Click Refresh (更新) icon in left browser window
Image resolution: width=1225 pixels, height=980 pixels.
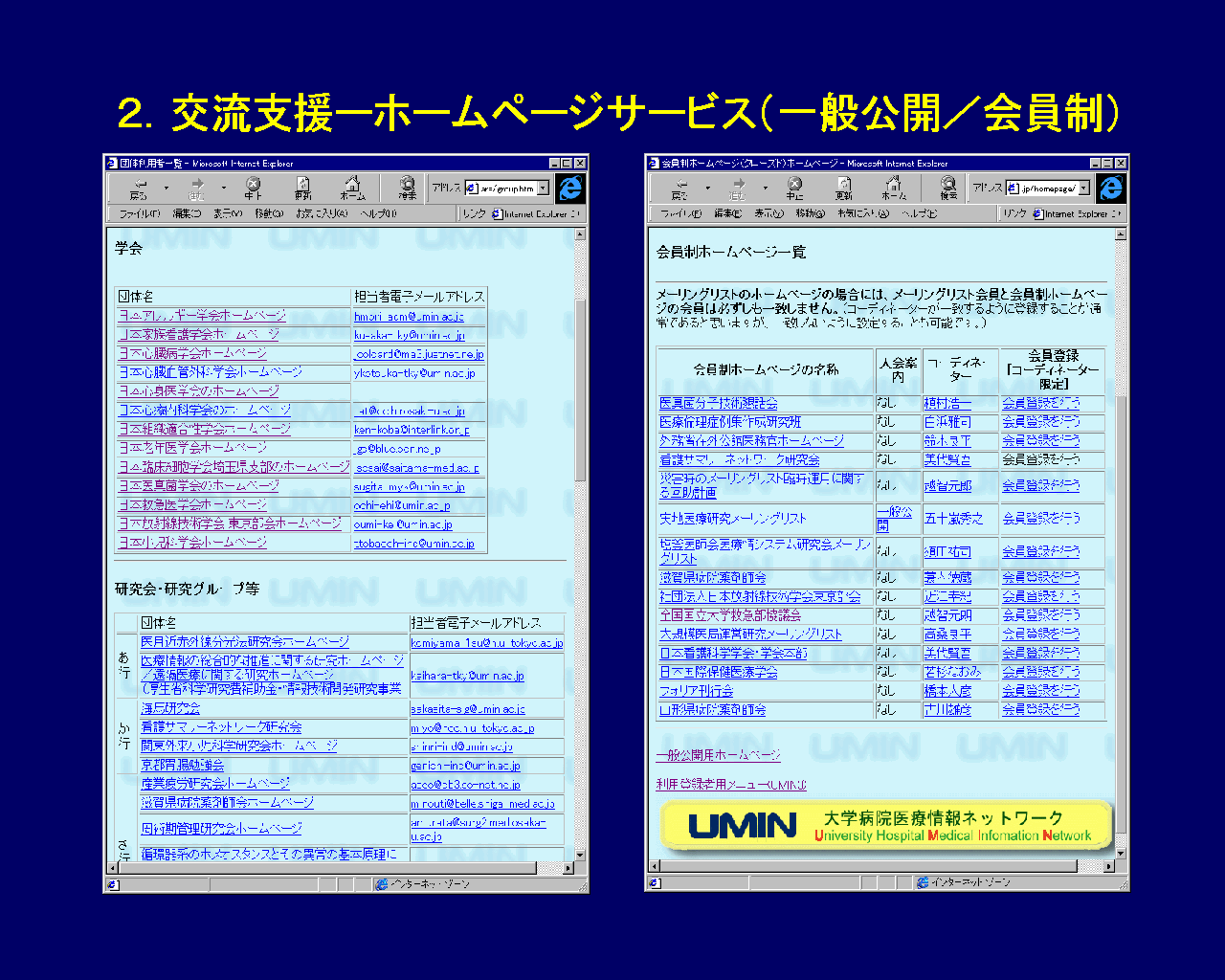302,188
